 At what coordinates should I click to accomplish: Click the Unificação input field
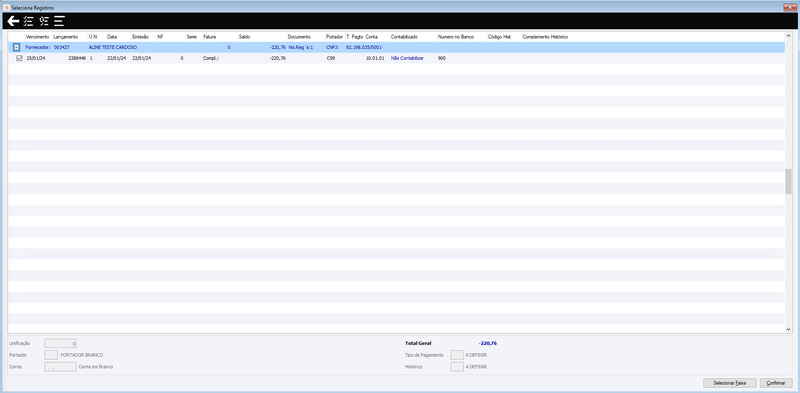[61, 343]
